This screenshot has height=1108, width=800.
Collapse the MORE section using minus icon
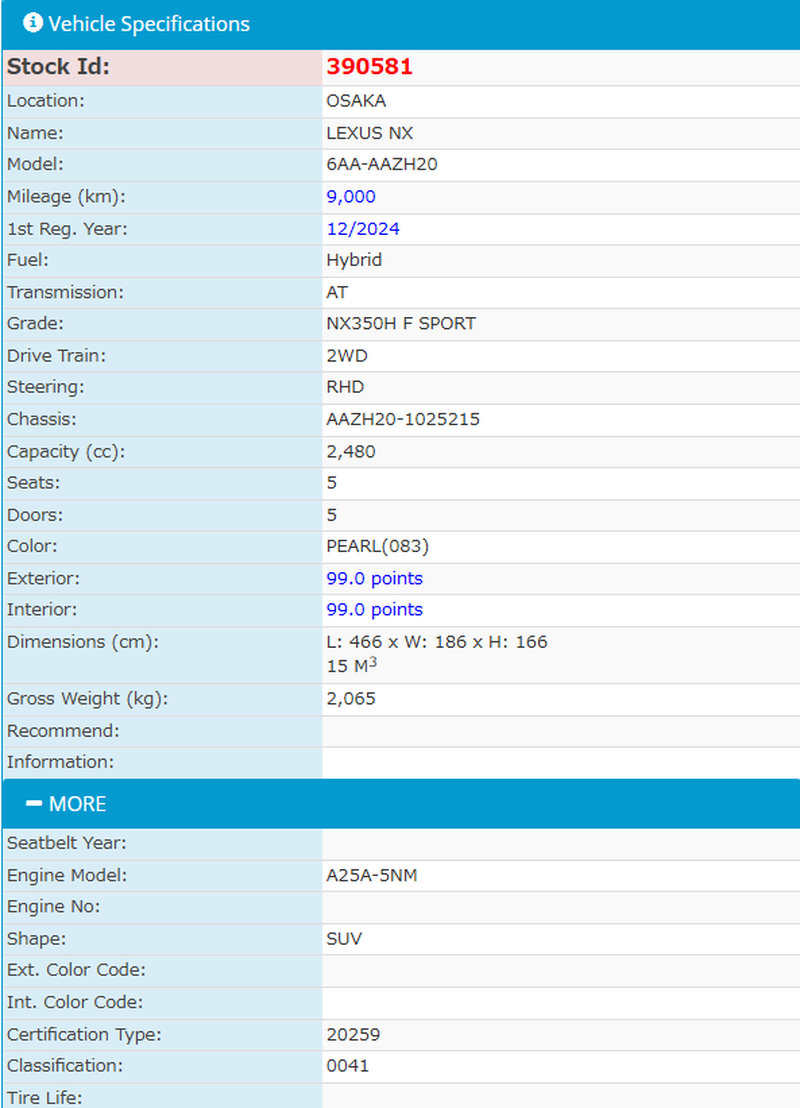pos(33,803)
